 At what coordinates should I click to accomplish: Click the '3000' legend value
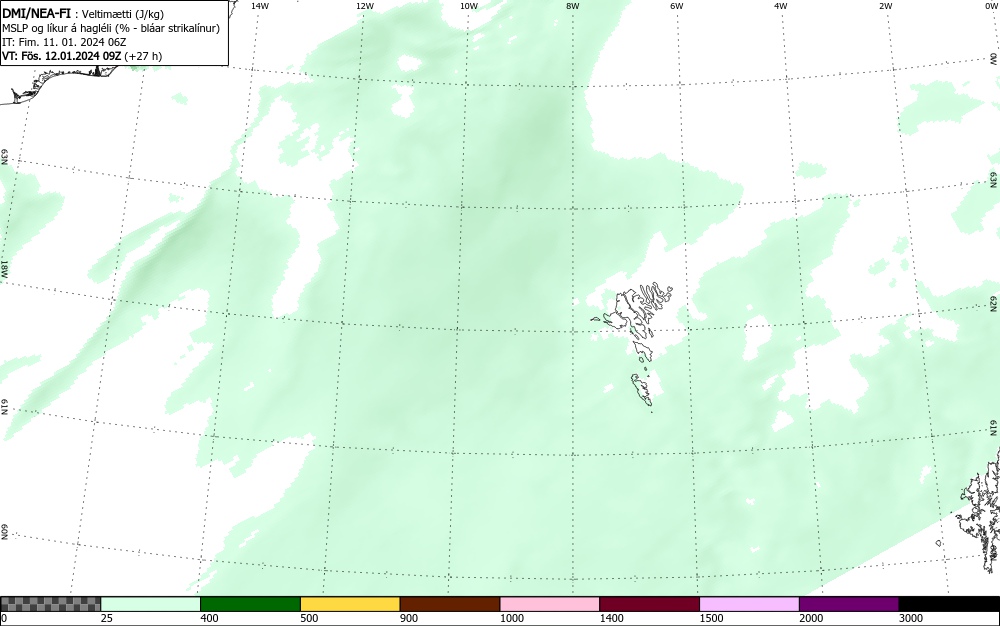(x=911, y=618)
